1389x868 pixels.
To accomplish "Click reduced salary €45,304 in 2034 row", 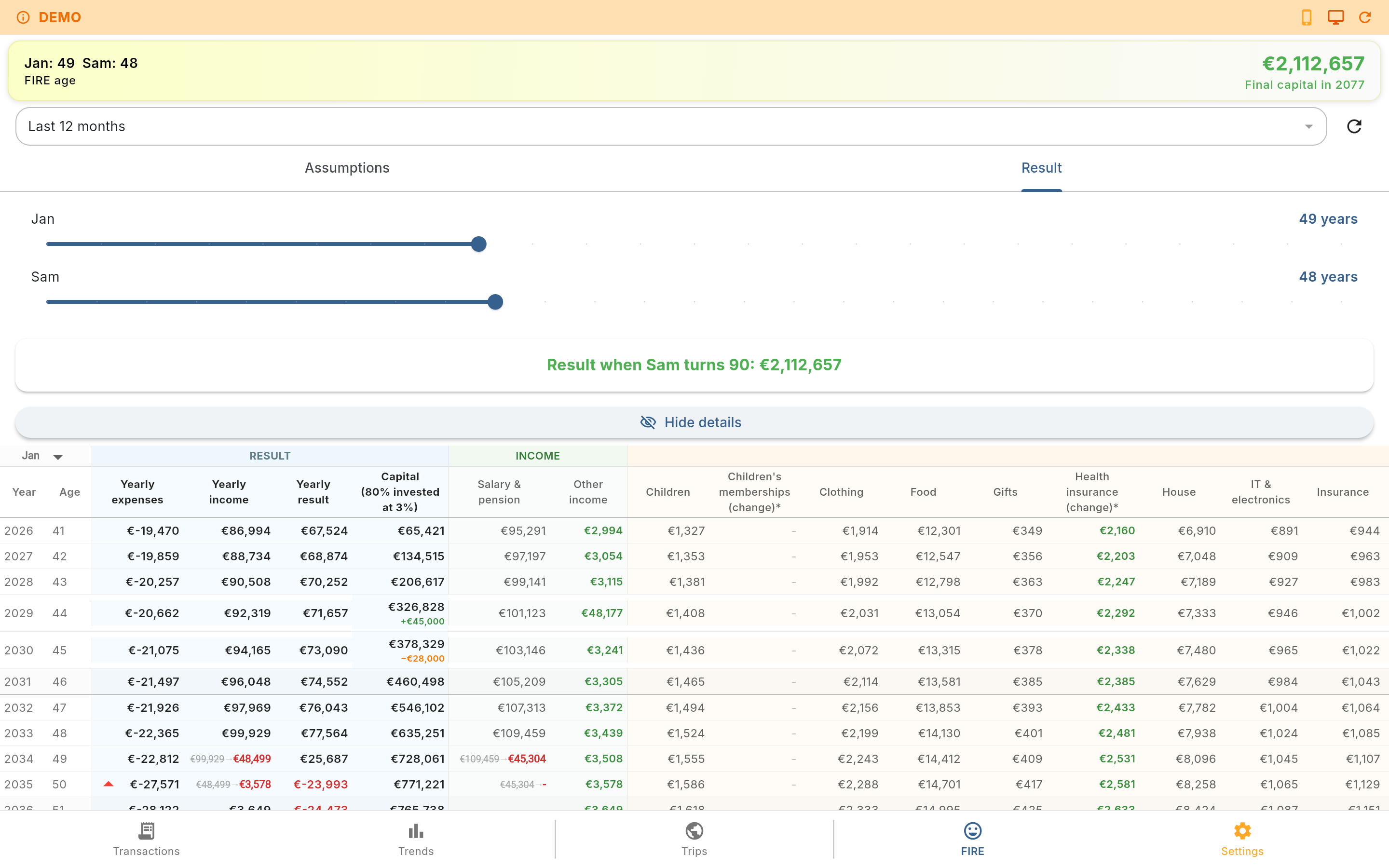I will click(527, 759).
